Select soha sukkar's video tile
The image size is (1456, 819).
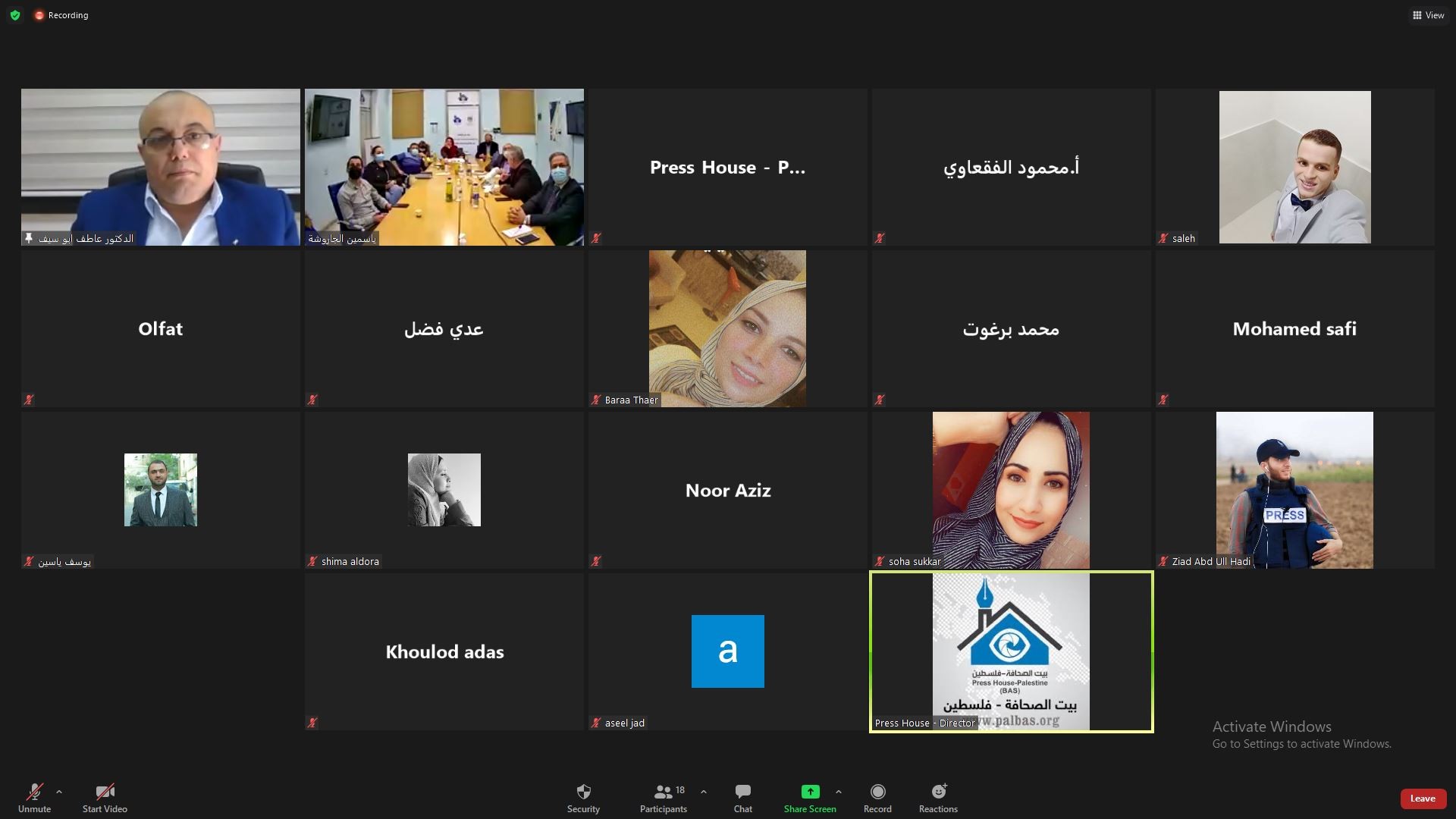1011,490
